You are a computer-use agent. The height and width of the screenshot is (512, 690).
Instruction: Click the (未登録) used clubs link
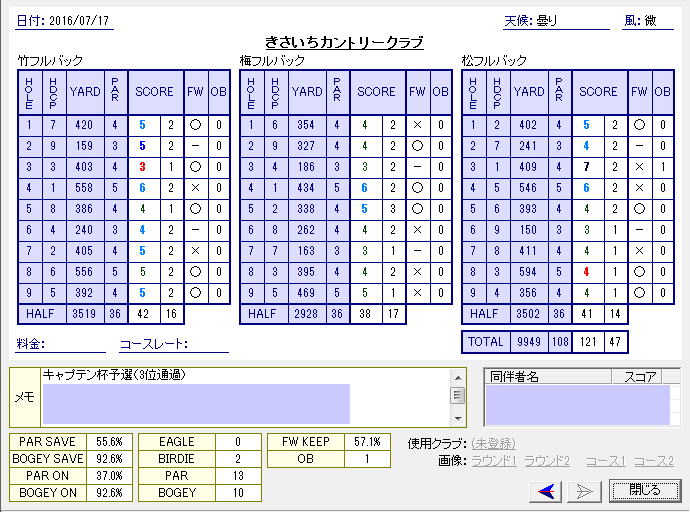[493, 443]
